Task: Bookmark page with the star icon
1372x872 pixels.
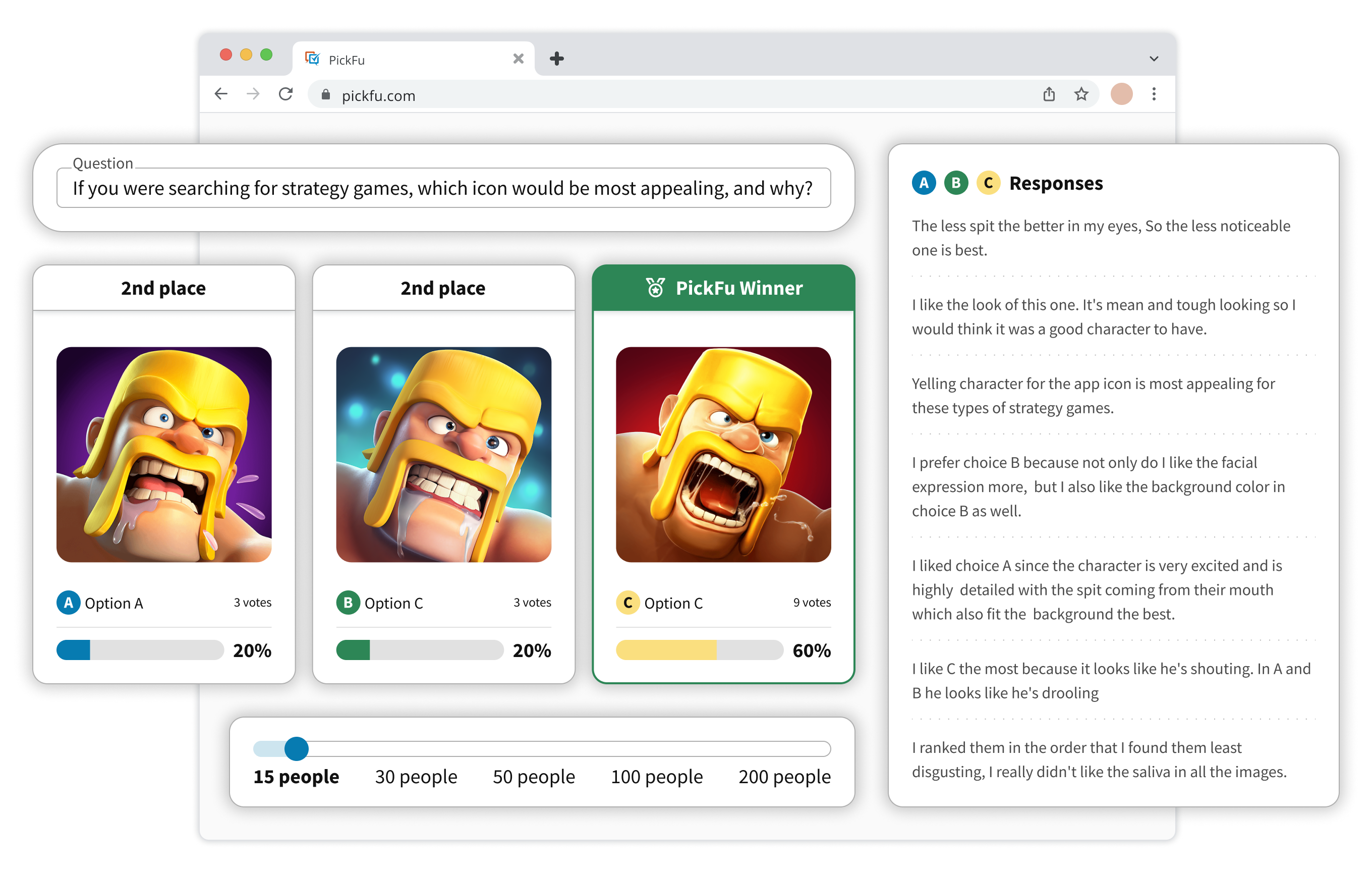Action: [1081, 94]
